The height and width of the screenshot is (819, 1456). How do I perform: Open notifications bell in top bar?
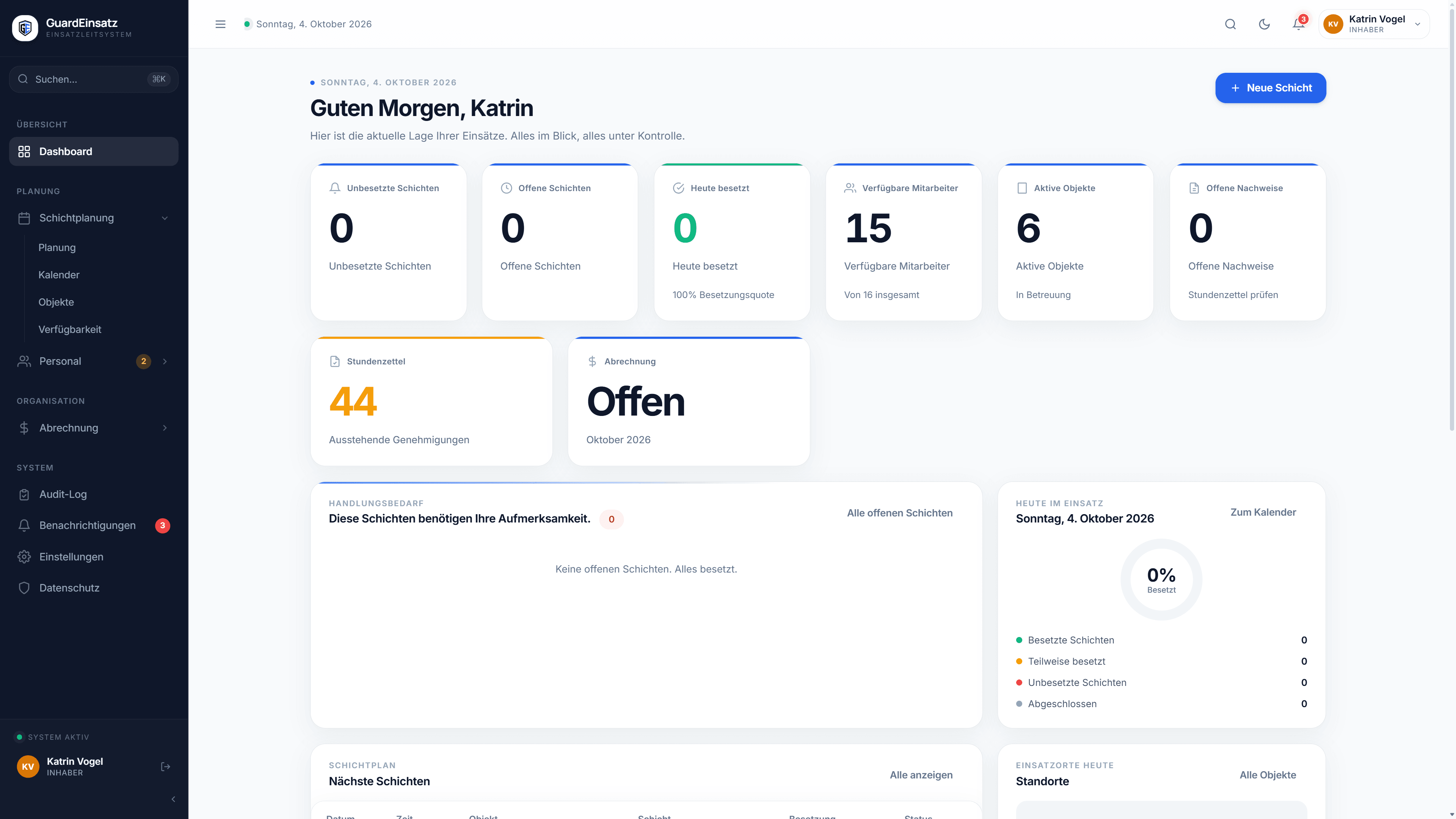click(x=1299, y=24)
